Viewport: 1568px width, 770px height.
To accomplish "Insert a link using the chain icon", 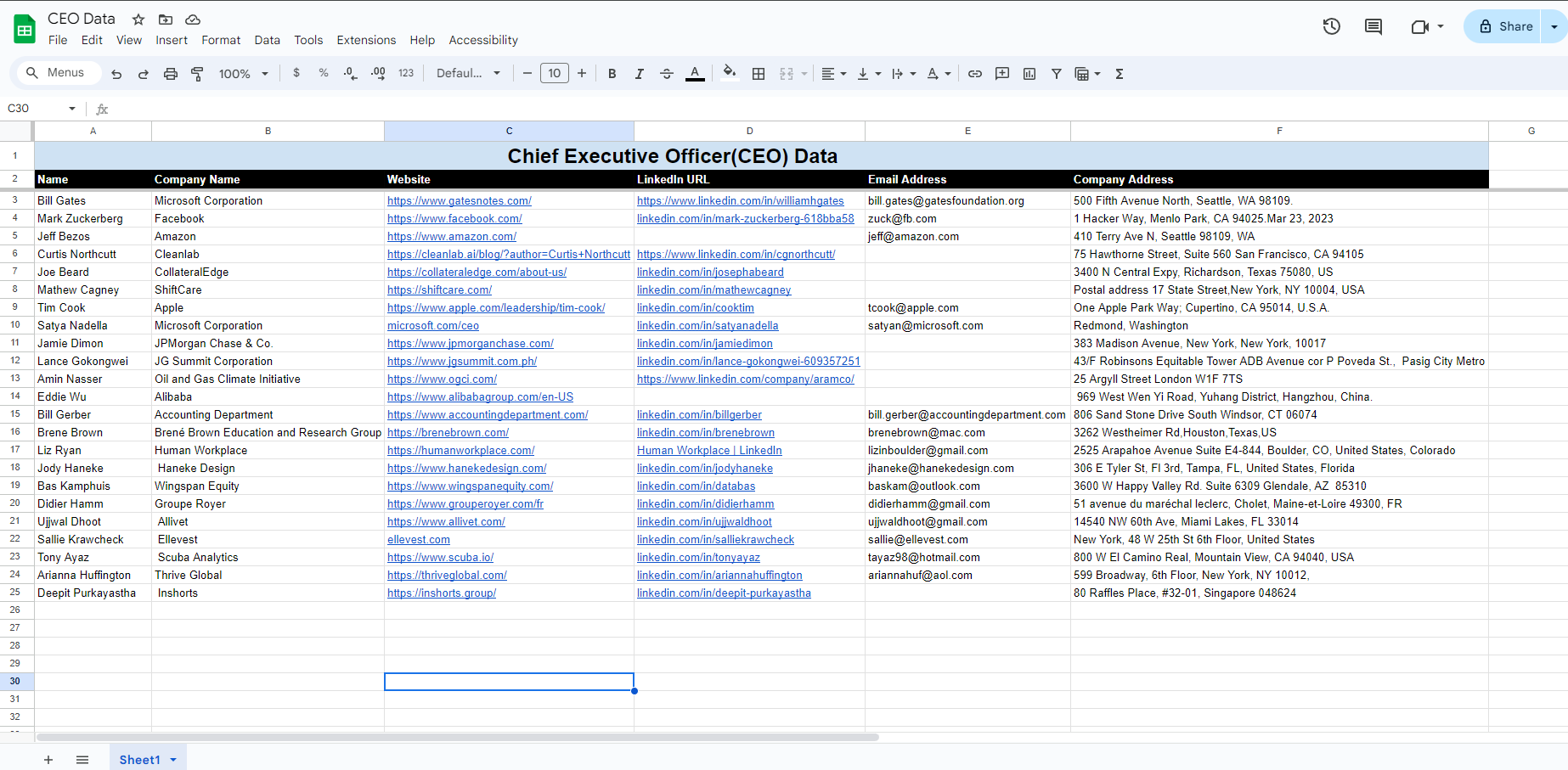I will tap(975, 74).
